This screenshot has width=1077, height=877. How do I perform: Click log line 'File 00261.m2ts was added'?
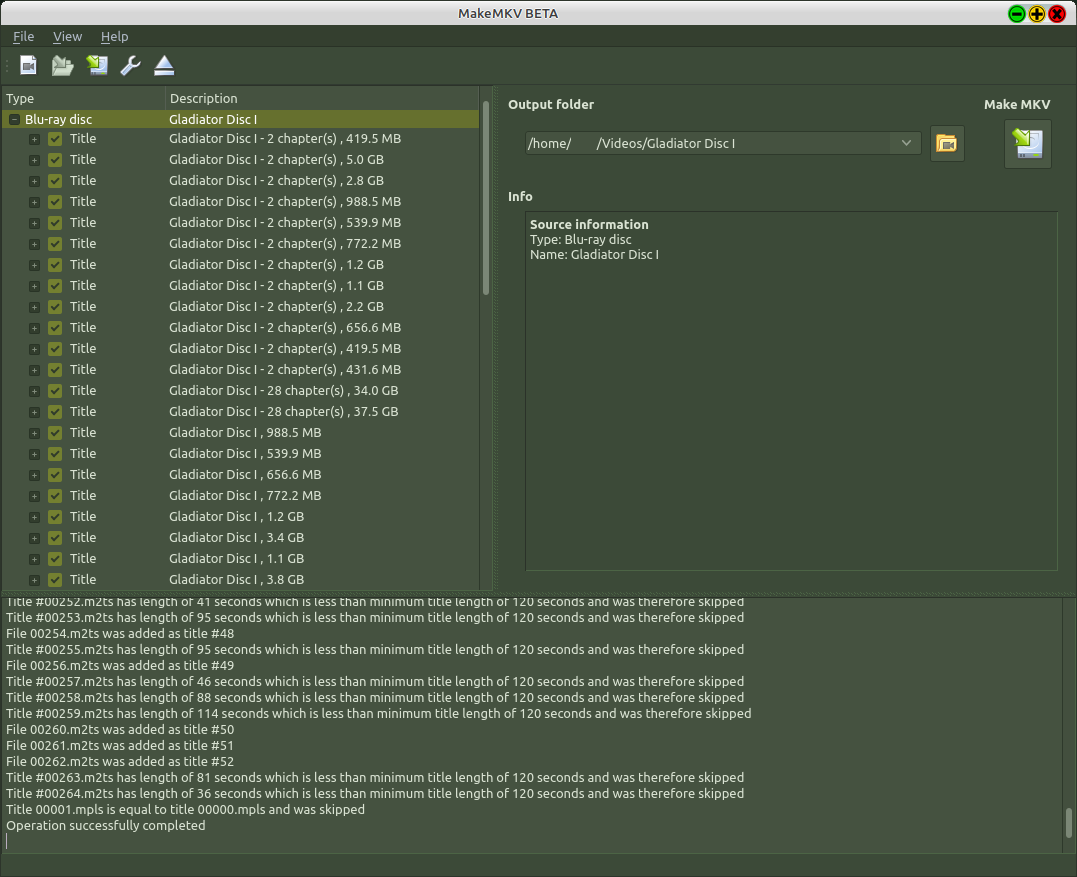tap(120, 745)
